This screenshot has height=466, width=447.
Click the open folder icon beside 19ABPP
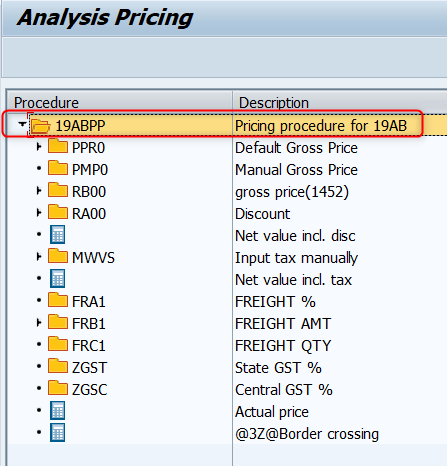[x=40, y=126]
